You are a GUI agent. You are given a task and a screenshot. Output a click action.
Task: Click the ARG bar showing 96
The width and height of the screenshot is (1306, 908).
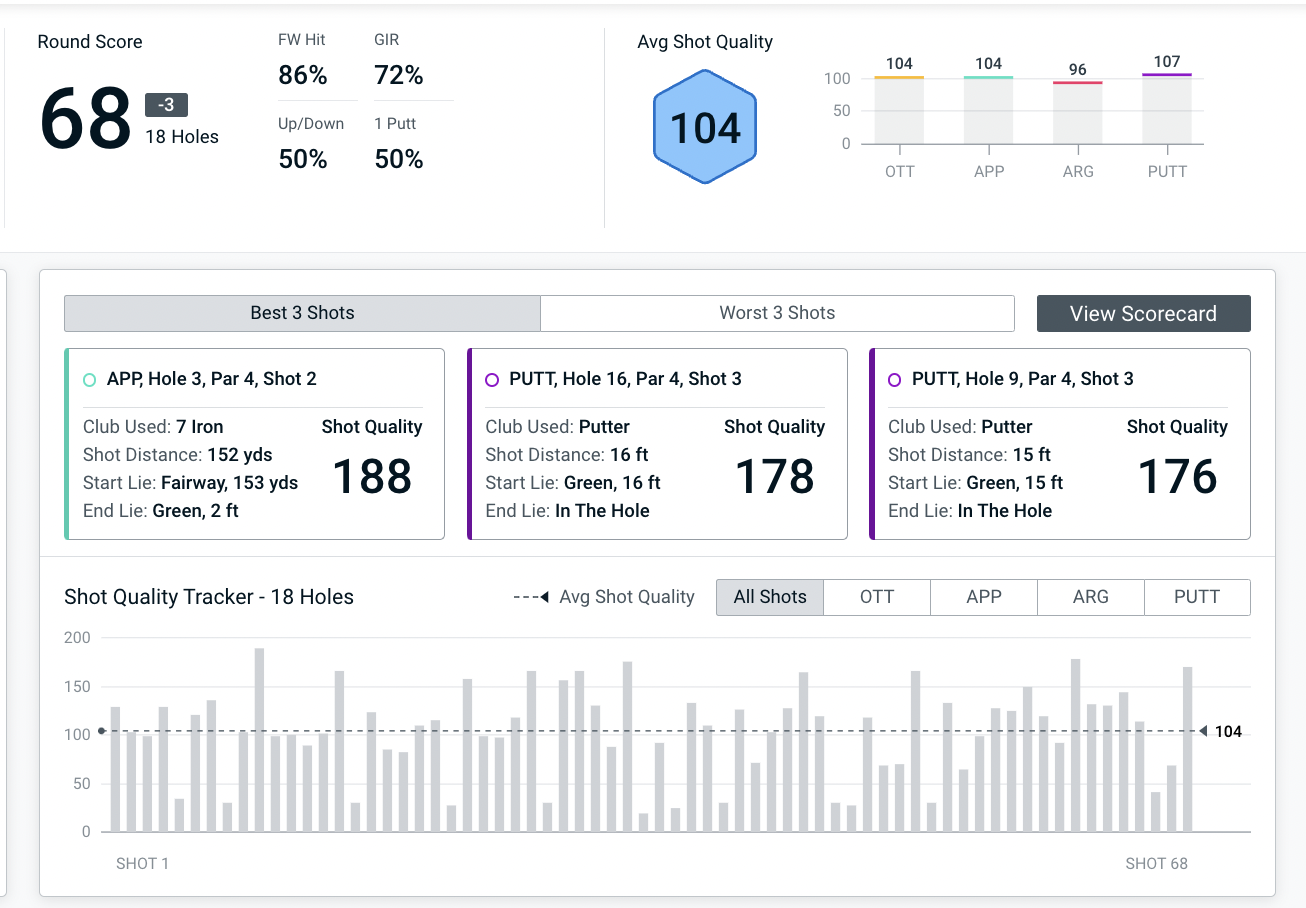[x=1077, y=113]
